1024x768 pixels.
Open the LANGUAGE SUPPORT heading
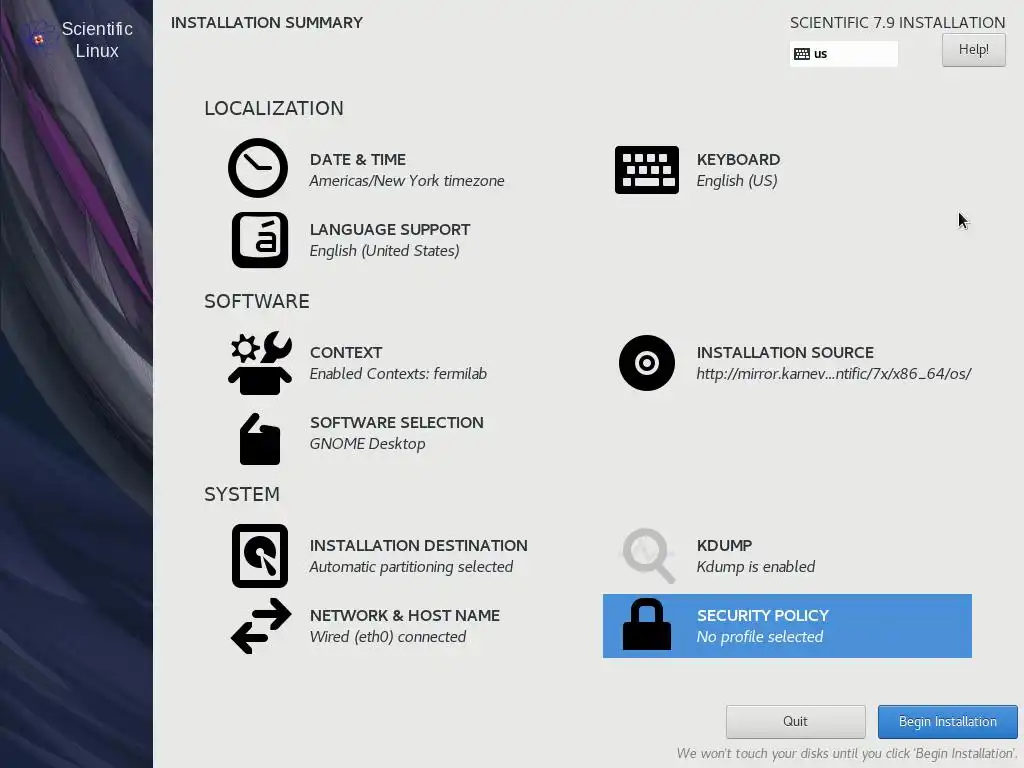coord(390,229)
